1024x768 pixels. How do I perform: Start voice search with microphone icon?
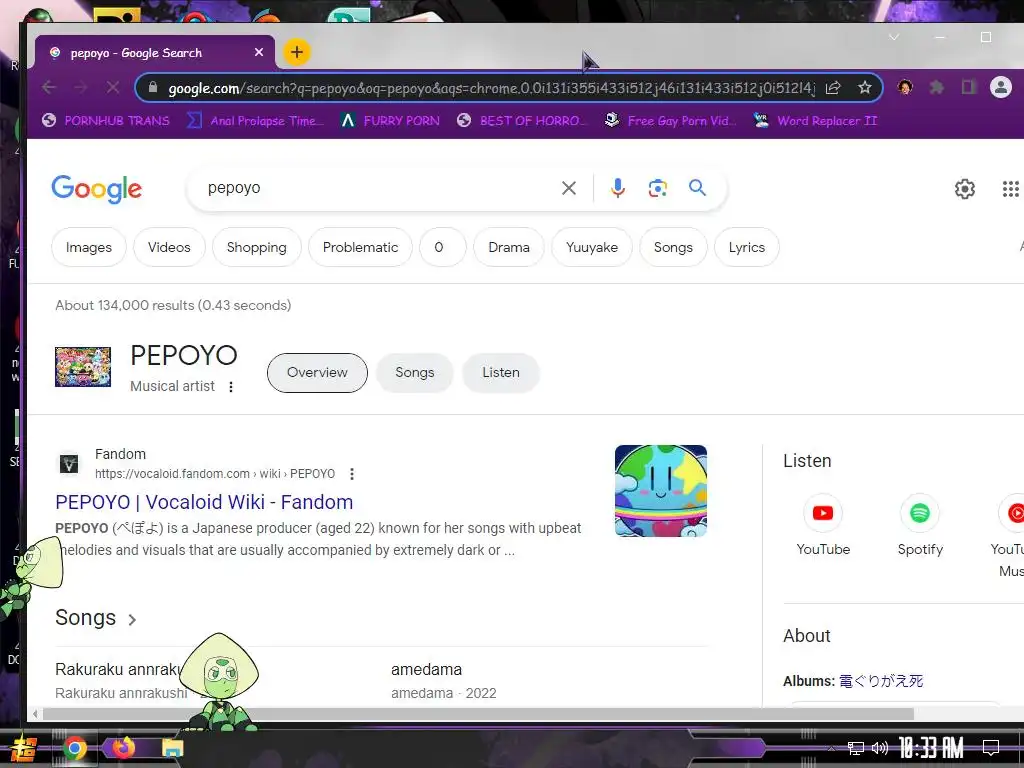(618, 188)
